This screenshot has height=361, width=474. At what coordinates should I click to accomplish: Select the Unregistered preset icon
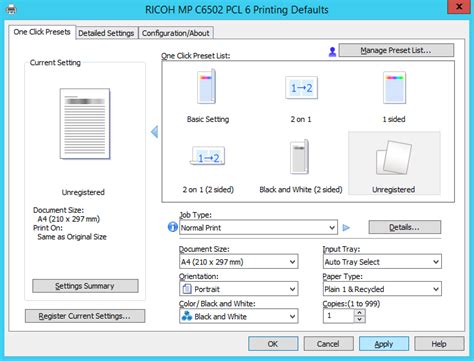(394, 157)
